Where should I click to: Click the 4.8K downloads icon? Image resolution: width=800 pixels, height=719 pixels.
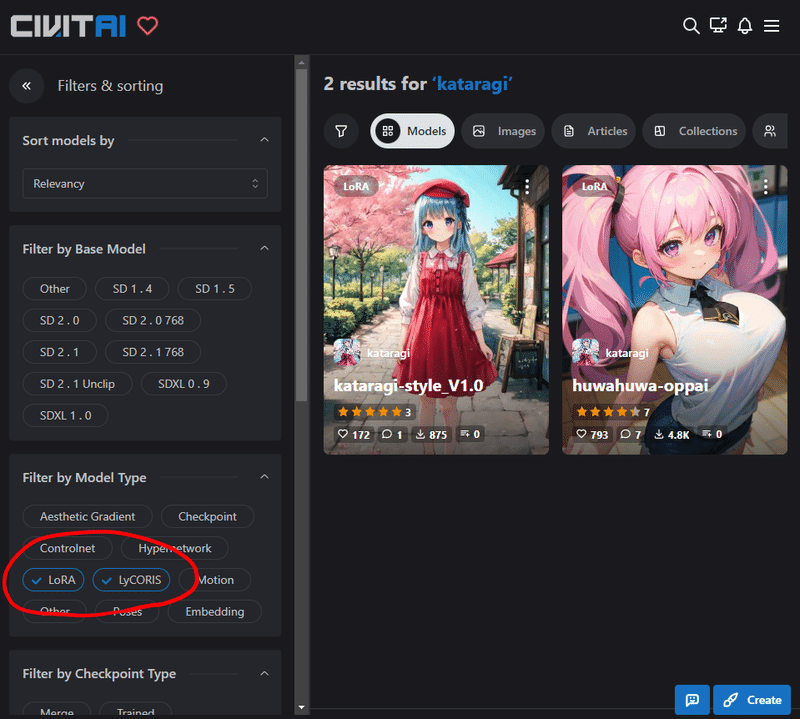672,434
